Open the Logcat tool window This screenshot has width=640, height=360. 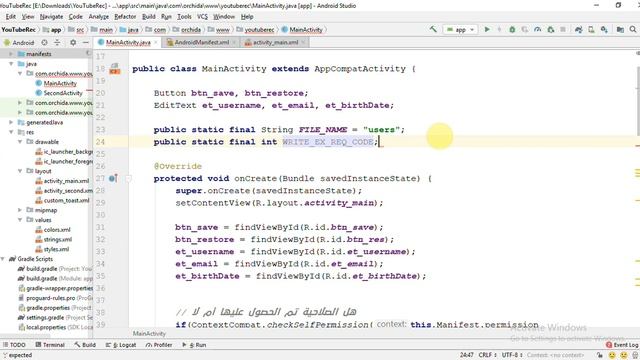[121, 345]
